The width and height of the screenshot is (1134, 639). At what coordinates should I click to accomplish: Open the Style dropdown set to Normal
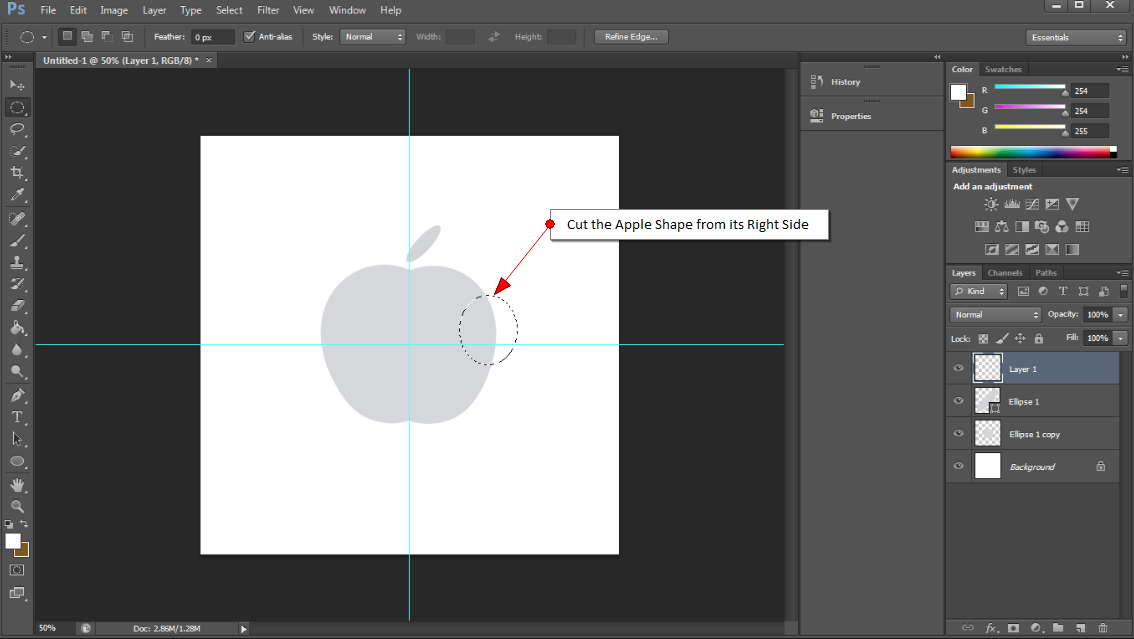pos(372,36)
